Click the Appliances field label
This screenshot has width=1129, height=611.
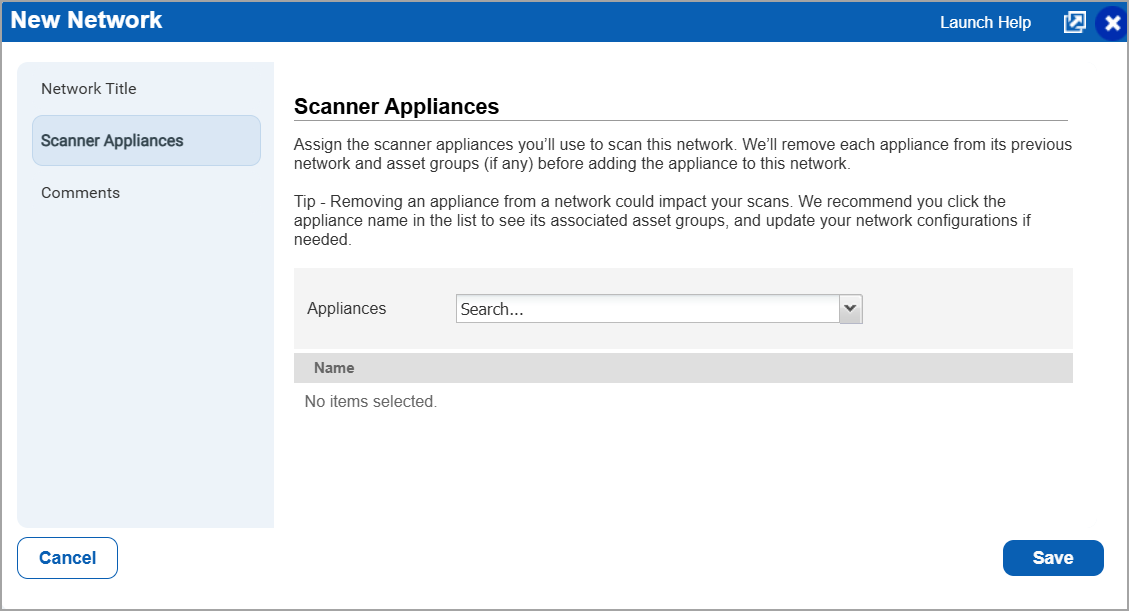[x=346, y=308]
